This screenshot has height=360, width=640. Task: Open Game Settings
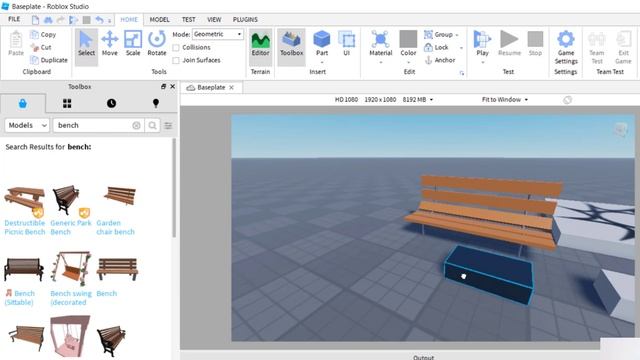click(x=566, y=47)
